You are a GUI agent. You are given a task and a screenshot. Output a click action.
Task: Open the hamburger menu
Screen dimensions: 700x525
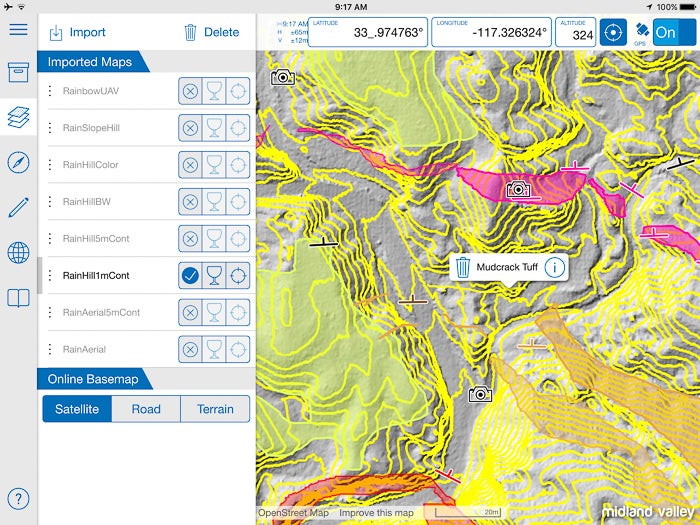tap(18, 28)
